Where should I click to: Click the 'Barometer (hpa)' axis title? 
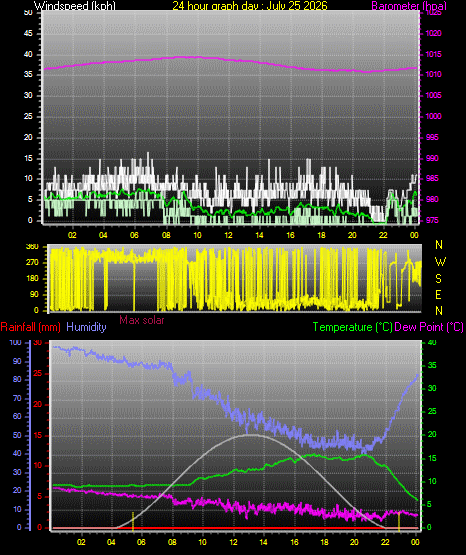tap(409, 6)
